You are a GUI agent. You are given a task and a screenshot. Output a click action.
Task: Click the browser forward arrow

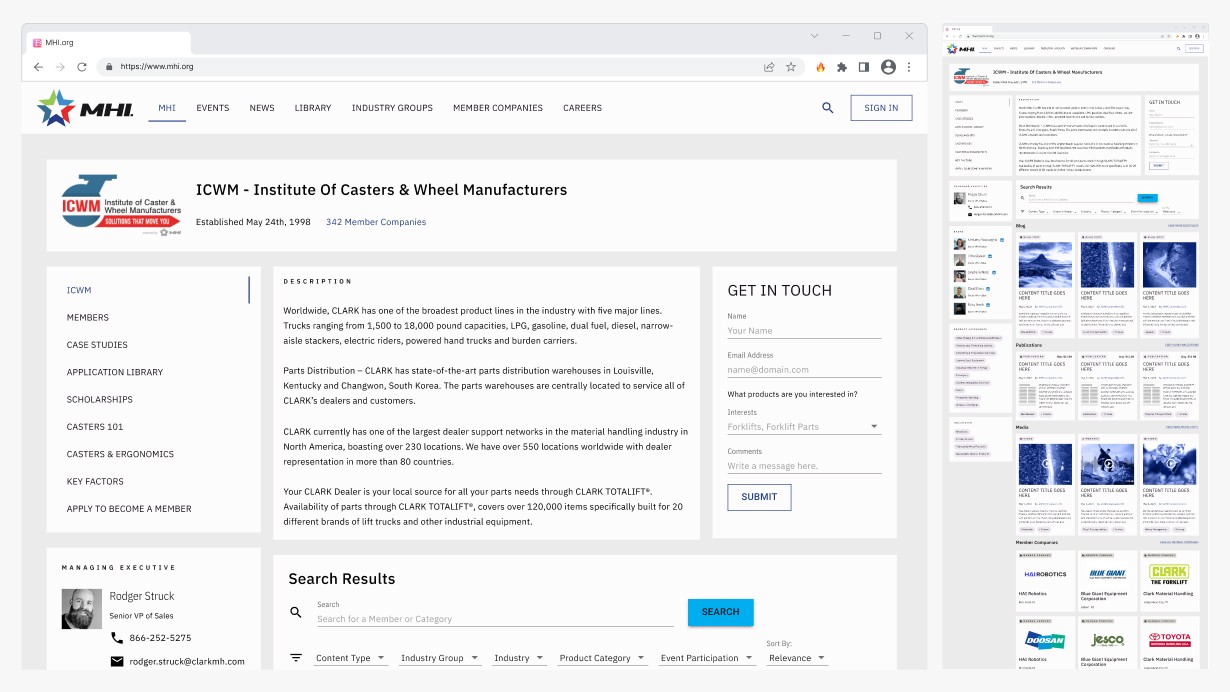coord(60,67)
